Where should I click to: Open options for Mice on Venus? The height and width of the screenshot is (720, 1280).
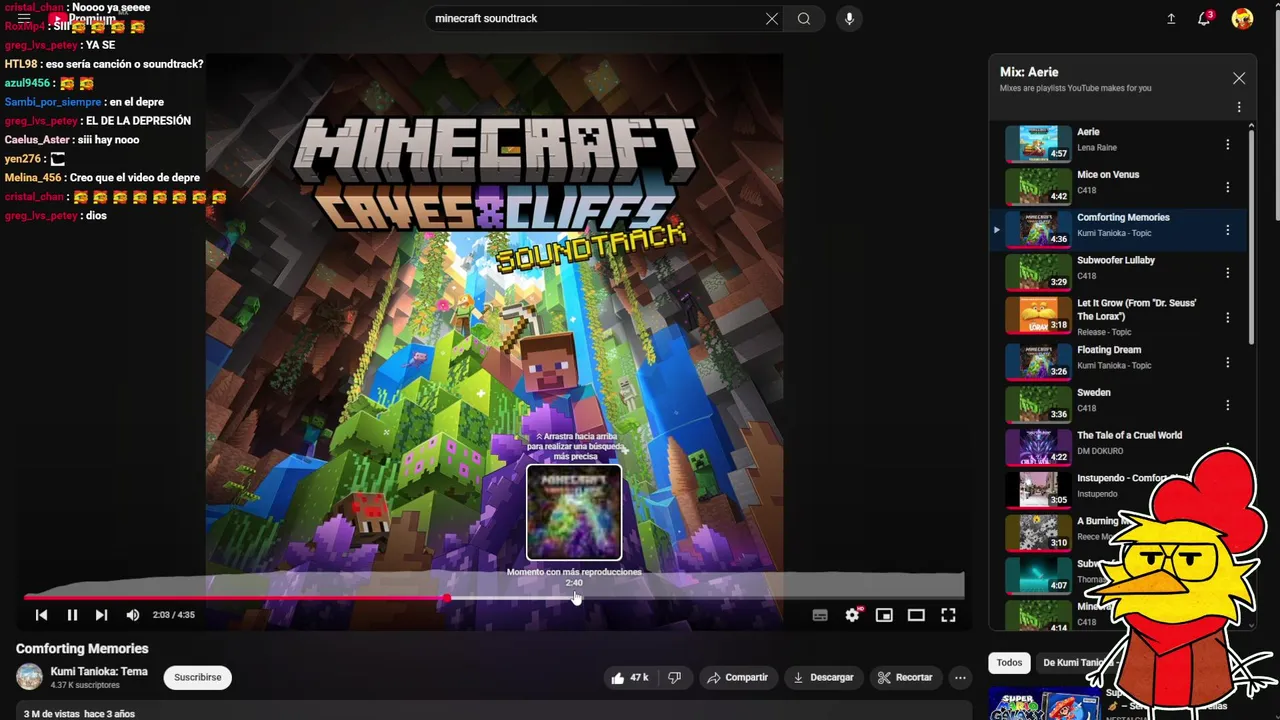pos(1227,187)
